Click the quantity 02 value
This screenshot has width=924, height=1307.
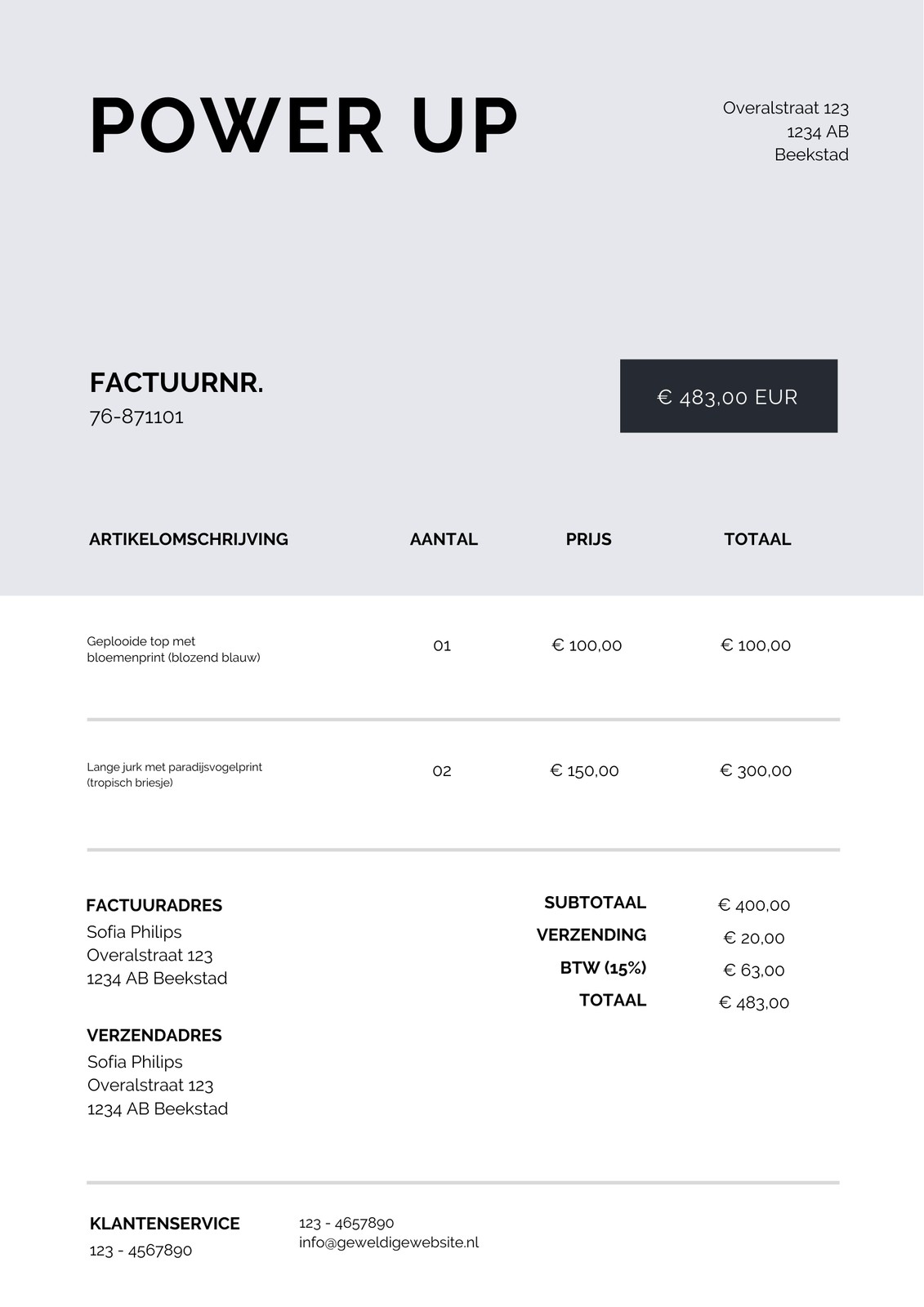(x=442, y=771)
